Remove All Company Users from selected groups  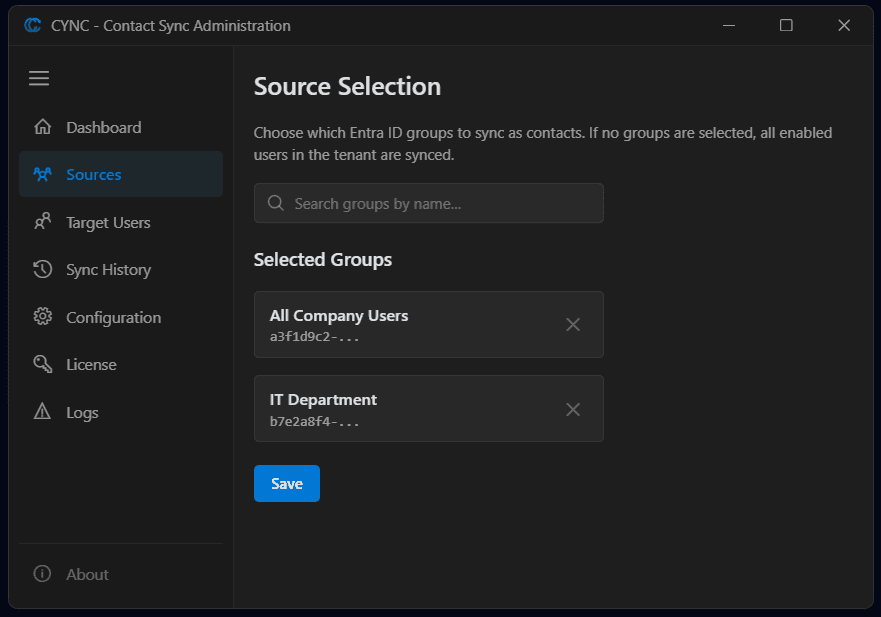click(573, 324)
